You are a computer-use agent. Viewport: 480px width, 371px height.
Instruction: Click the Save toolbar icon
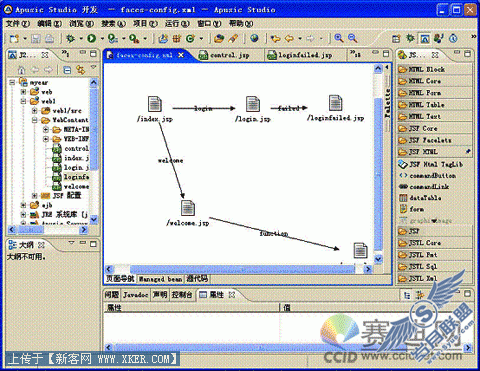[x=36, y=39]
